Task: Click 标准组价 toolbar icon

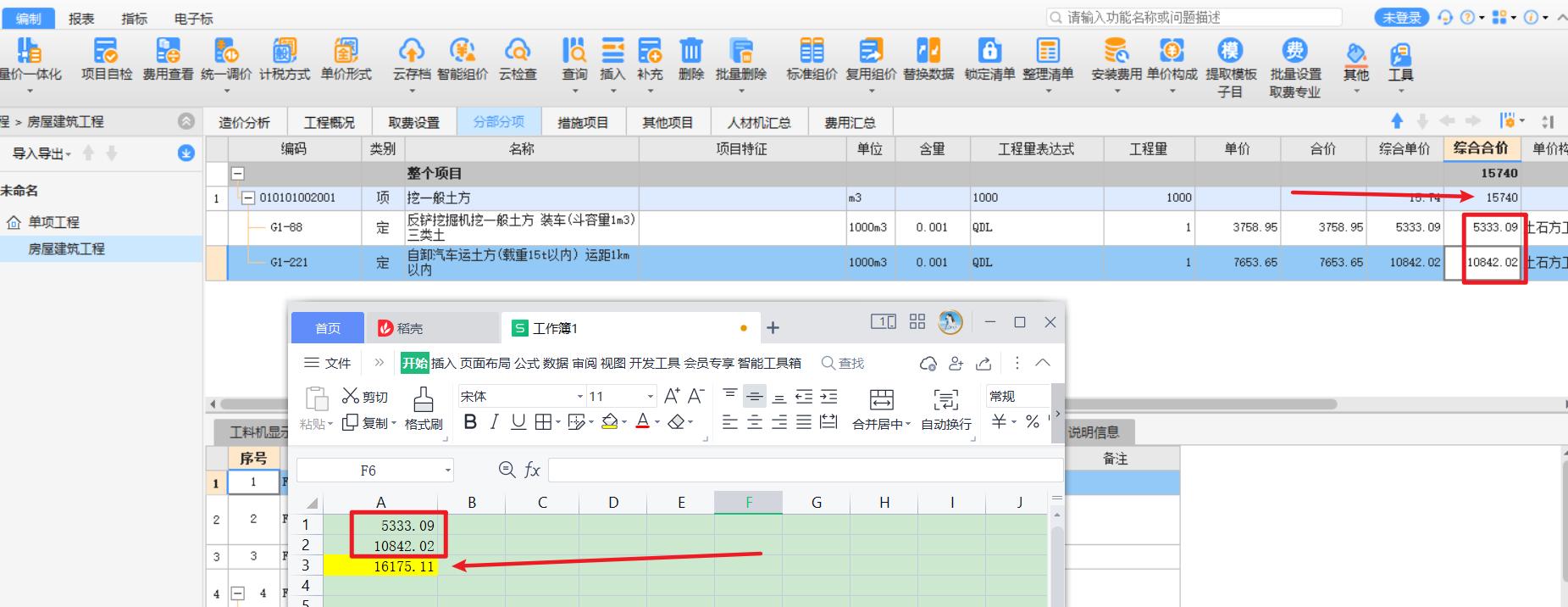Action: 812,59
